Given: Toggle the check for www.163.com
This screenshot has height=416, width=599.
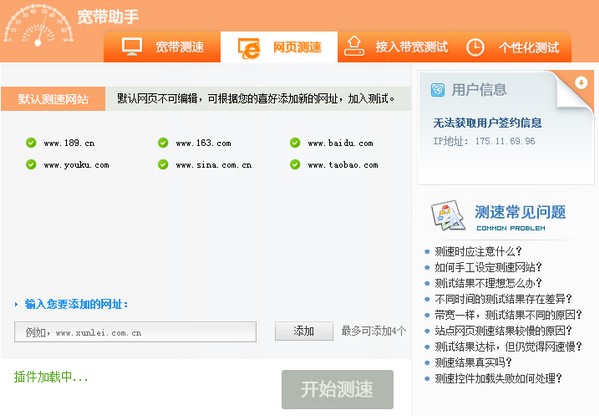Looking at the screenshot, I should (x=163, y=143).
